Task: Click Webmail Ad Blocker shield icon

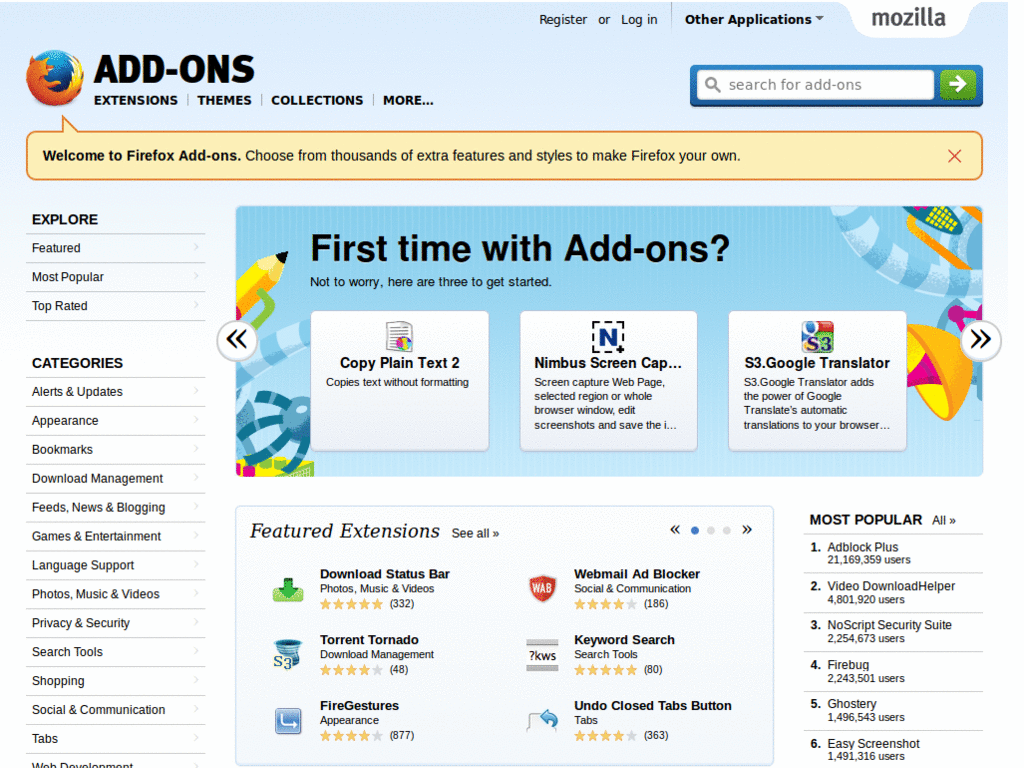Action: (542, 588)
